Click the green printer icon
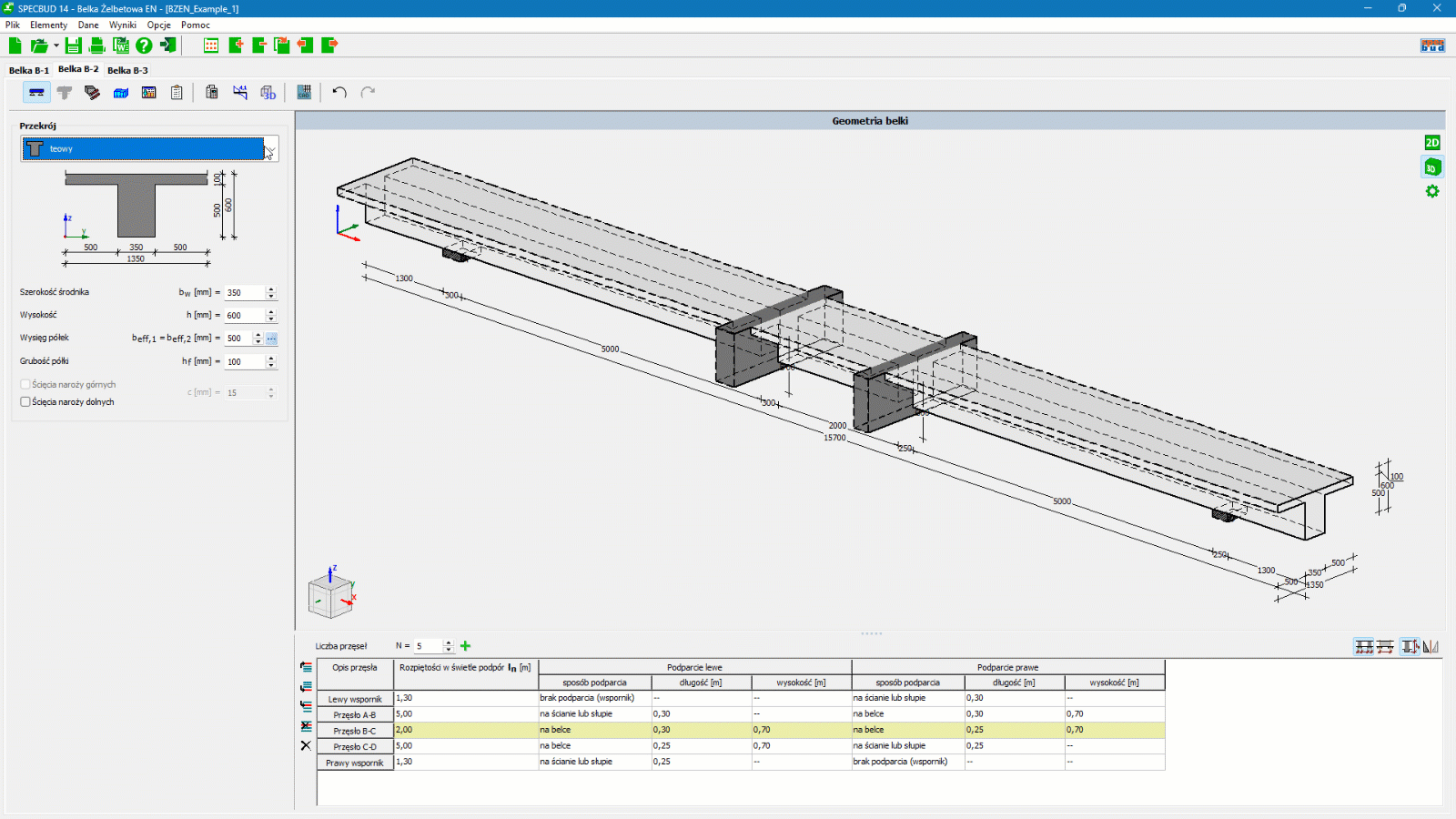Viewport: 1456px width, 819px height. click(96, 45)
